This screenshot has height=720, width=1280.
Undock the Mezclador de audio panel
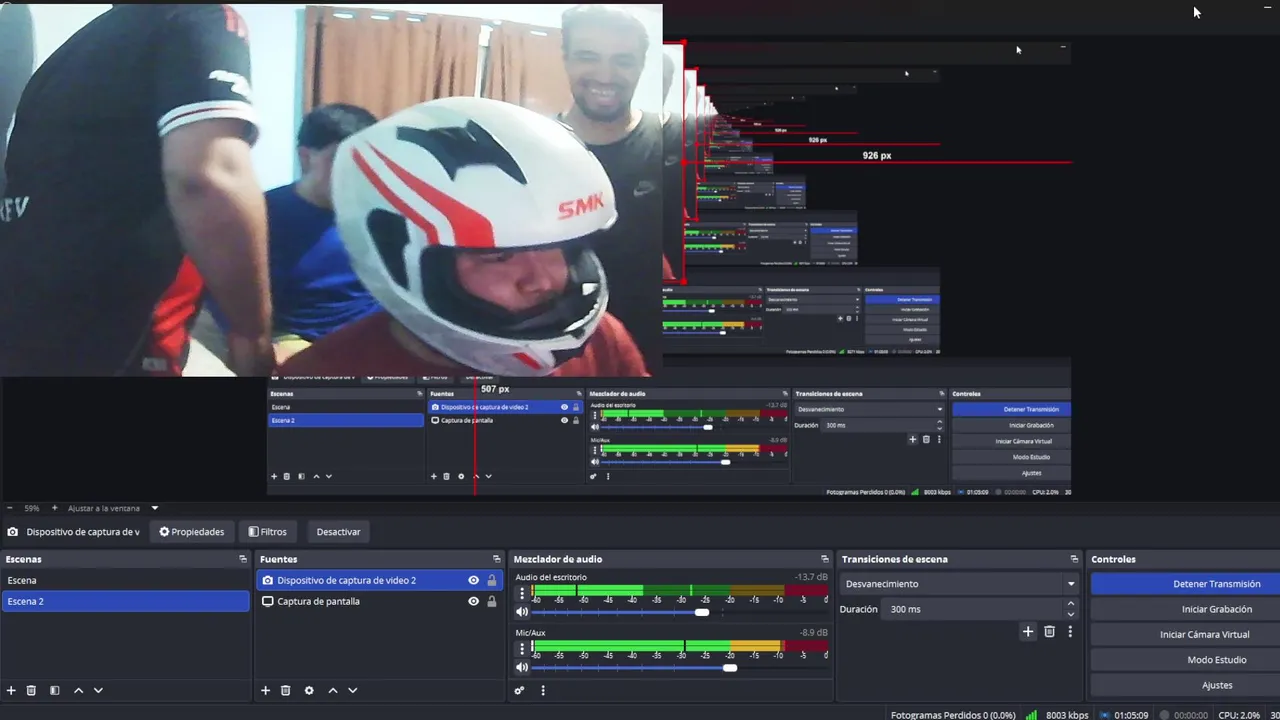(x=825, y=559)
